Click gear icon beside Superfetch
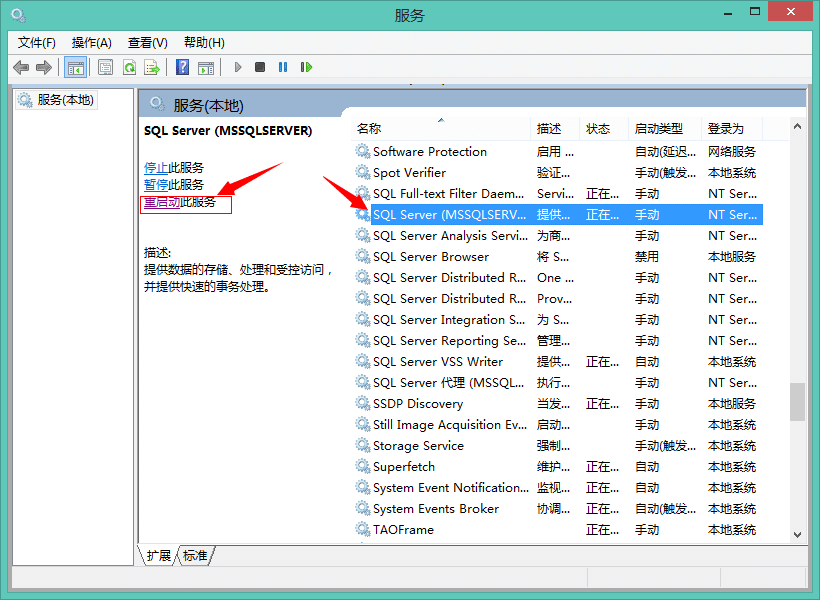The width and height of the screenshot is (820, 600). [x=363, y=466]
